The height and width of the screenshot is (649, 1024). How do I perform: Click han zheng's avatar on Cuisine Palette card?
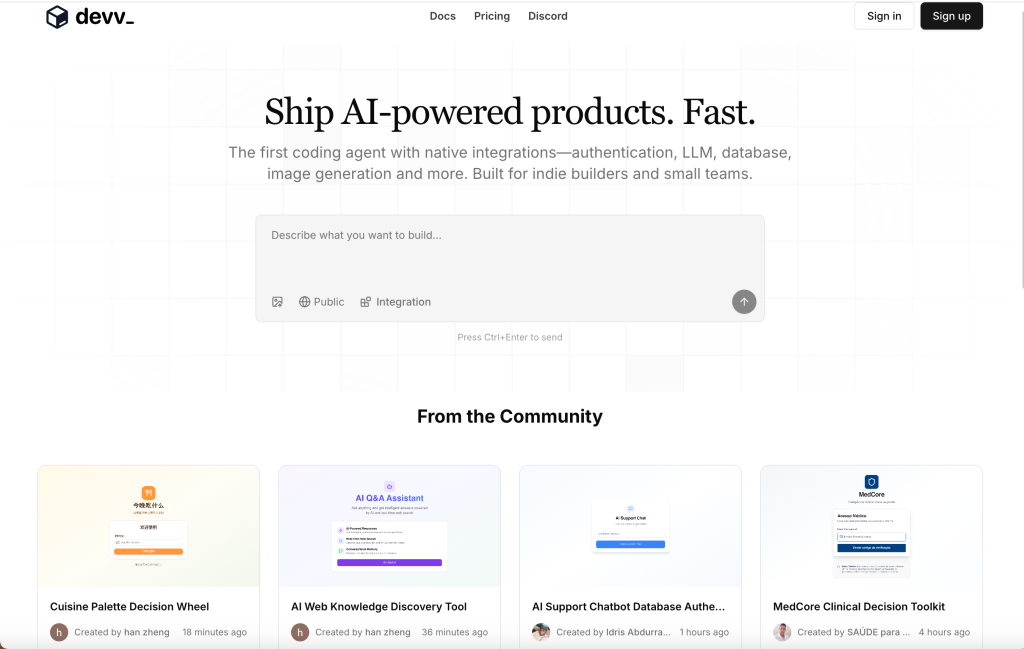(59, 632)
